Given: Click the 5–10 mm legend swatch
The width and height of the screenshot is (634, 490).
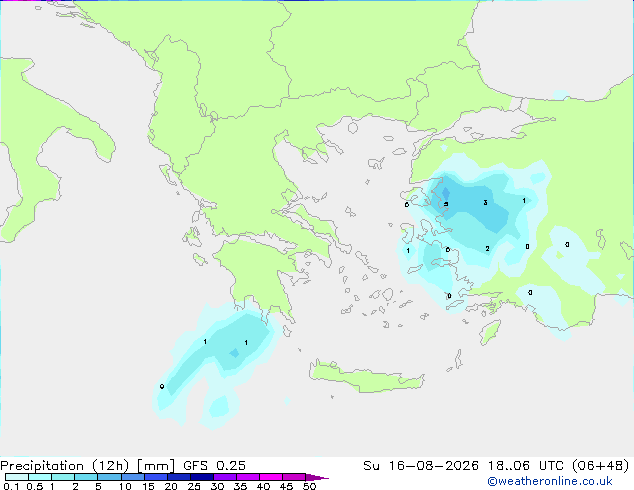Looking at the screenshot, I should pos(109,477).
